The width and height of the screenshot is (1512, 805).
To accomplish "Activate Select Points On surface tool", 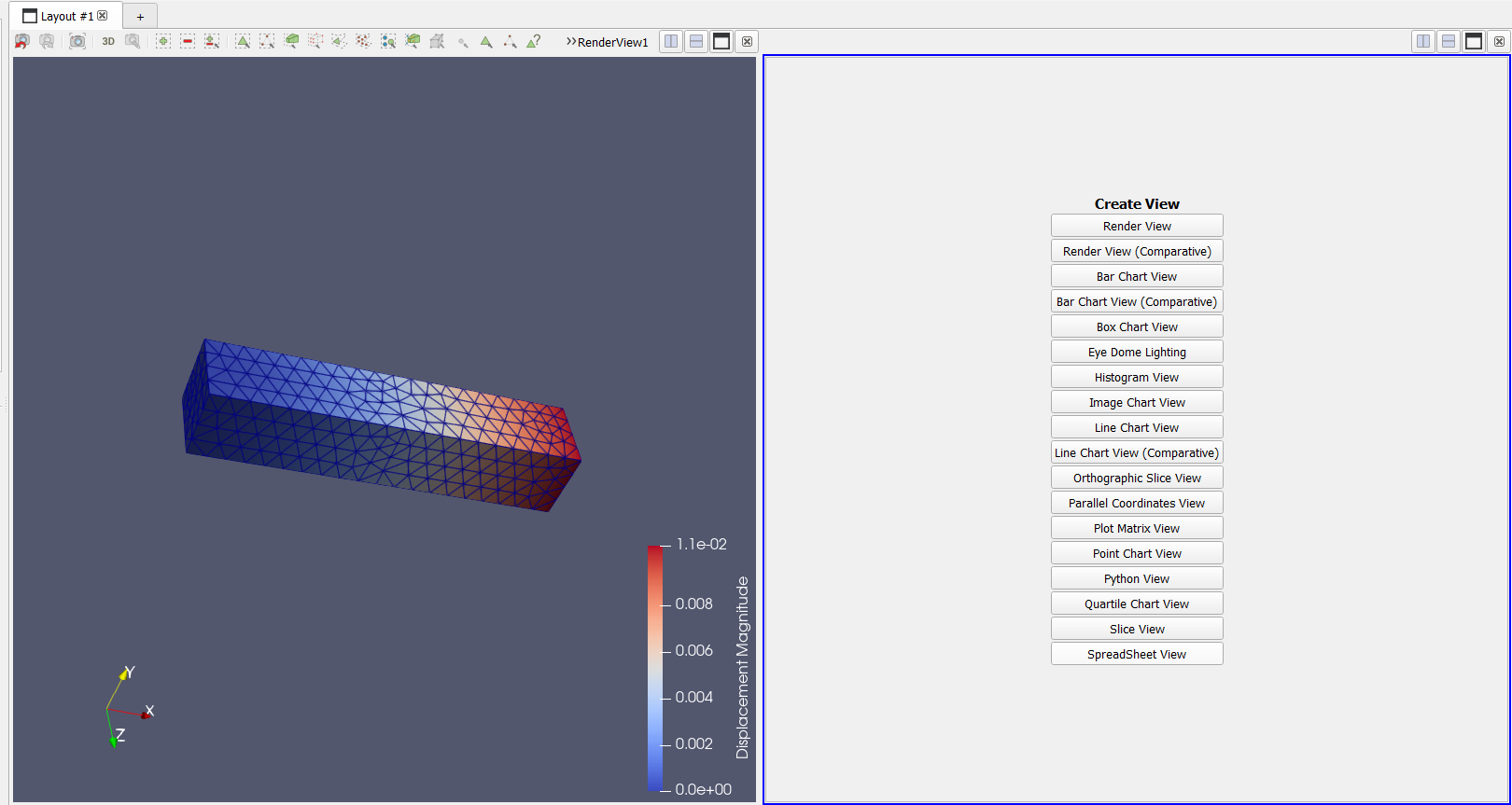I will 267,41.
